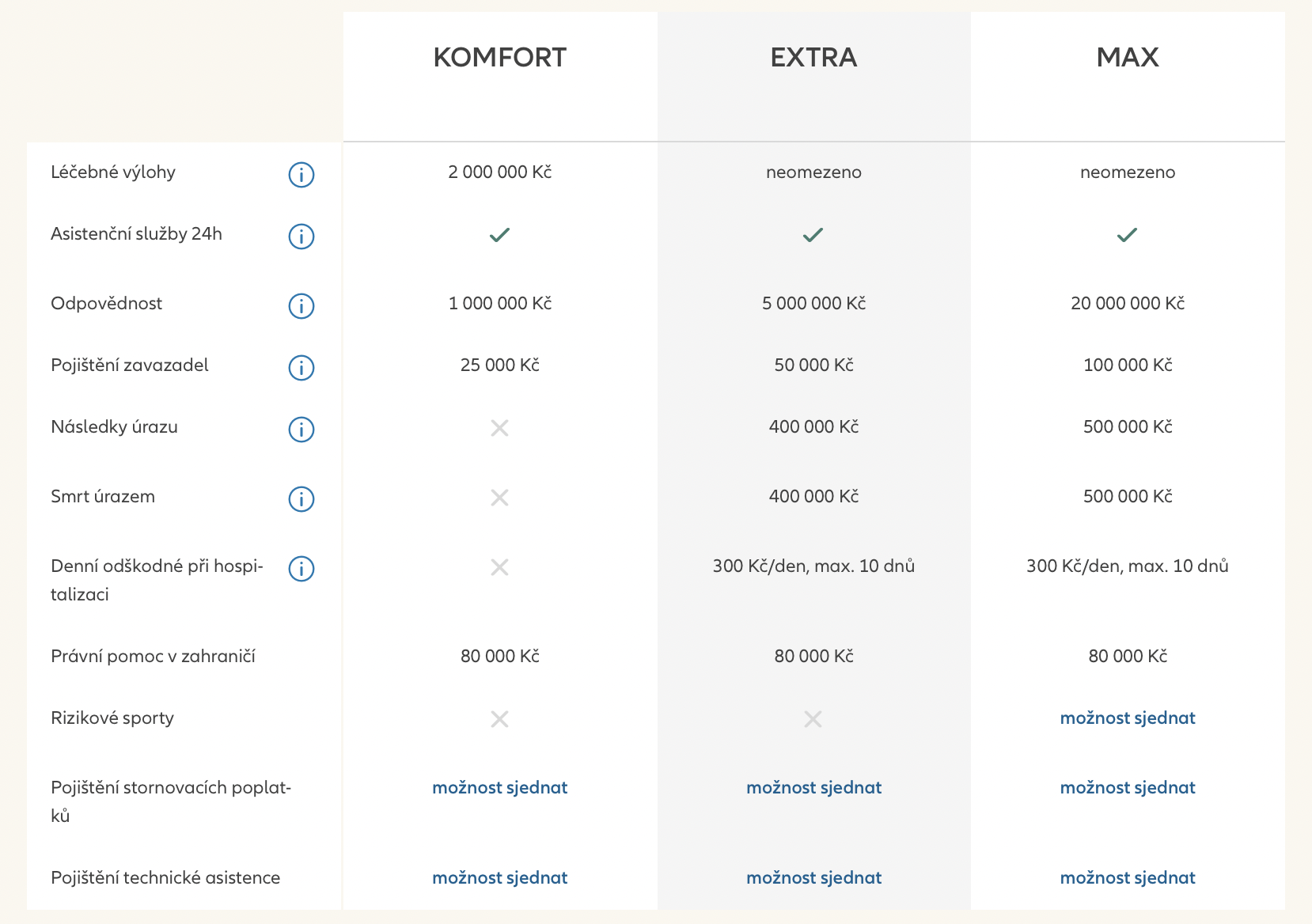Choose MAX možnost sjednat for technické asistence
1312x924 pixels.
[1127, 878]
